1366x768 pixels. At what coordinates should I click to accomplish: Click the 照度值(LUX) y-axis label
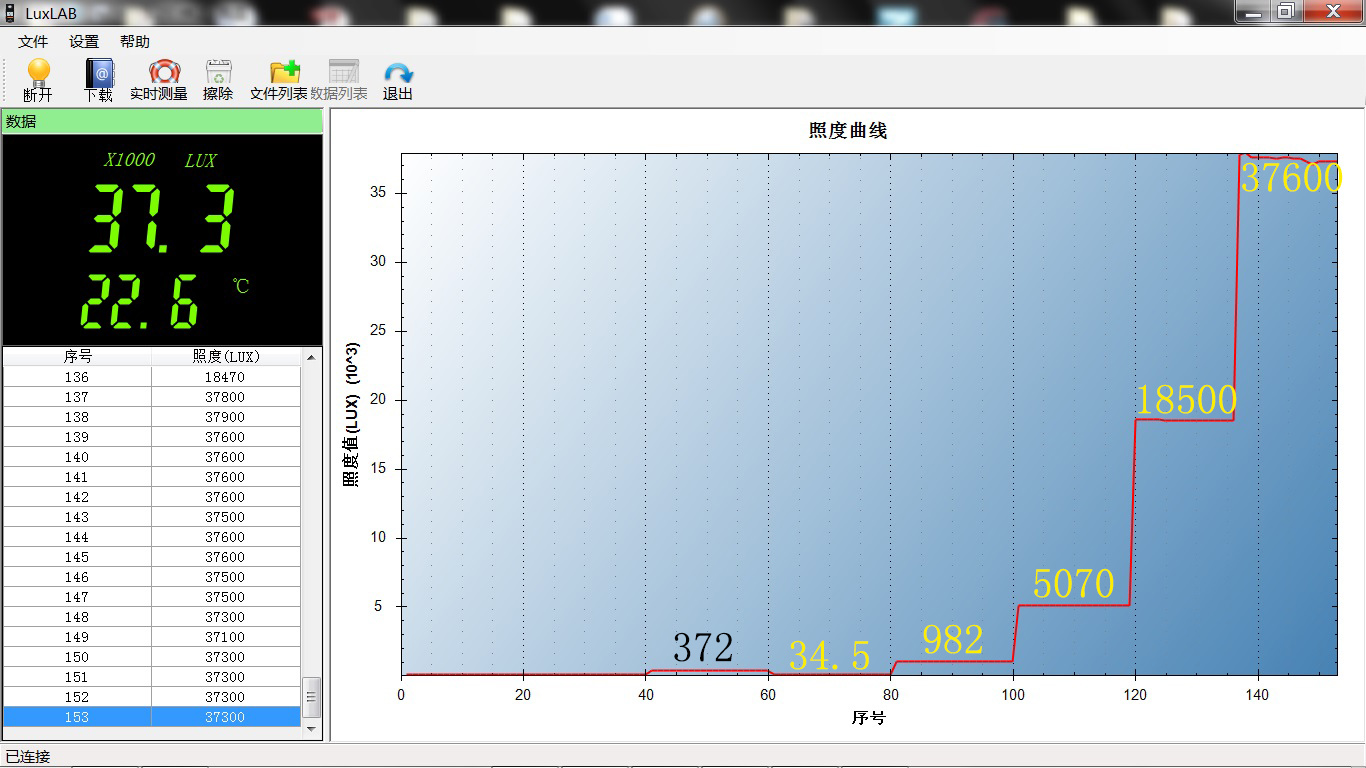(x=350, y=413)
